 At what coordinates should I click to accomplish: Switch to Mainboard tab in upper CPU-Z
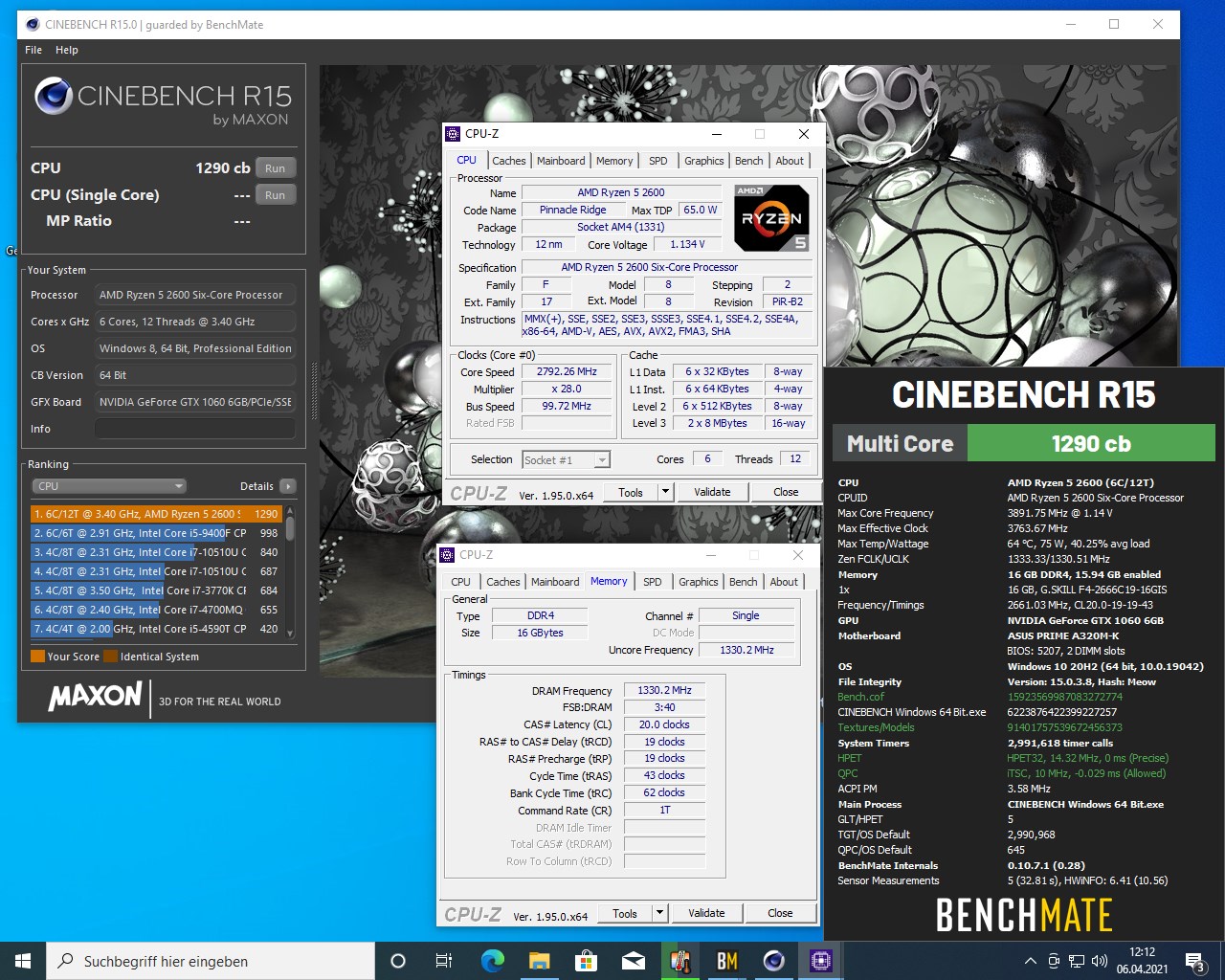(561, 161)
